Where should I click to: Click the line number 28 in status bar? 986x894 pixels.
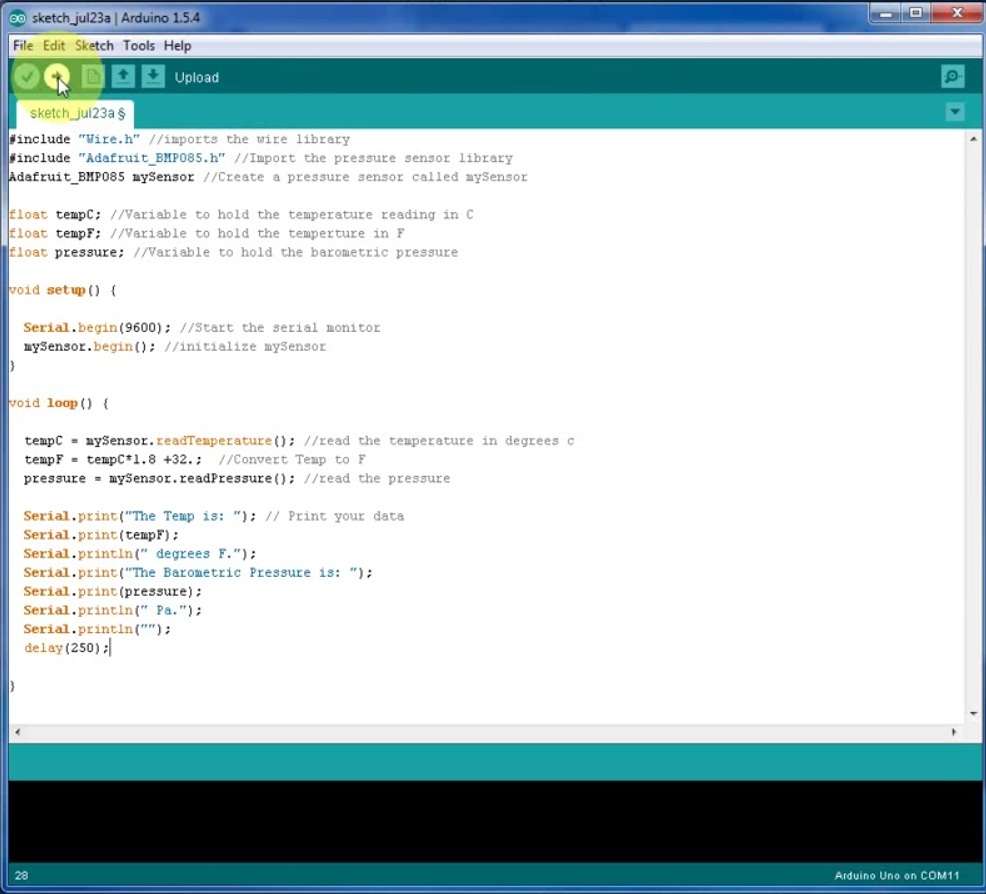tap(21, 875)
